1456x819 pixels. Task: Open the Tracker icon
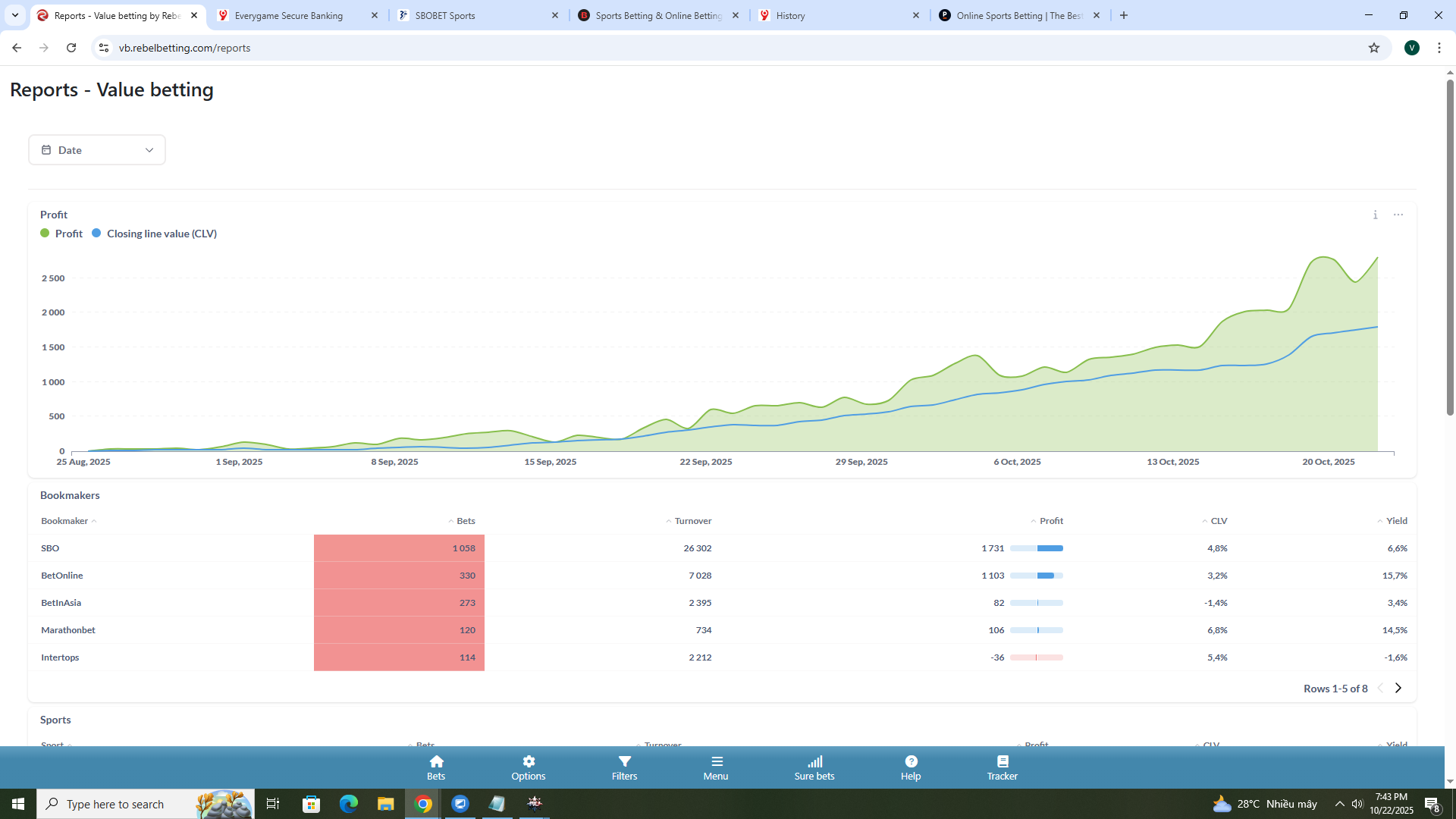[1002, 762]
